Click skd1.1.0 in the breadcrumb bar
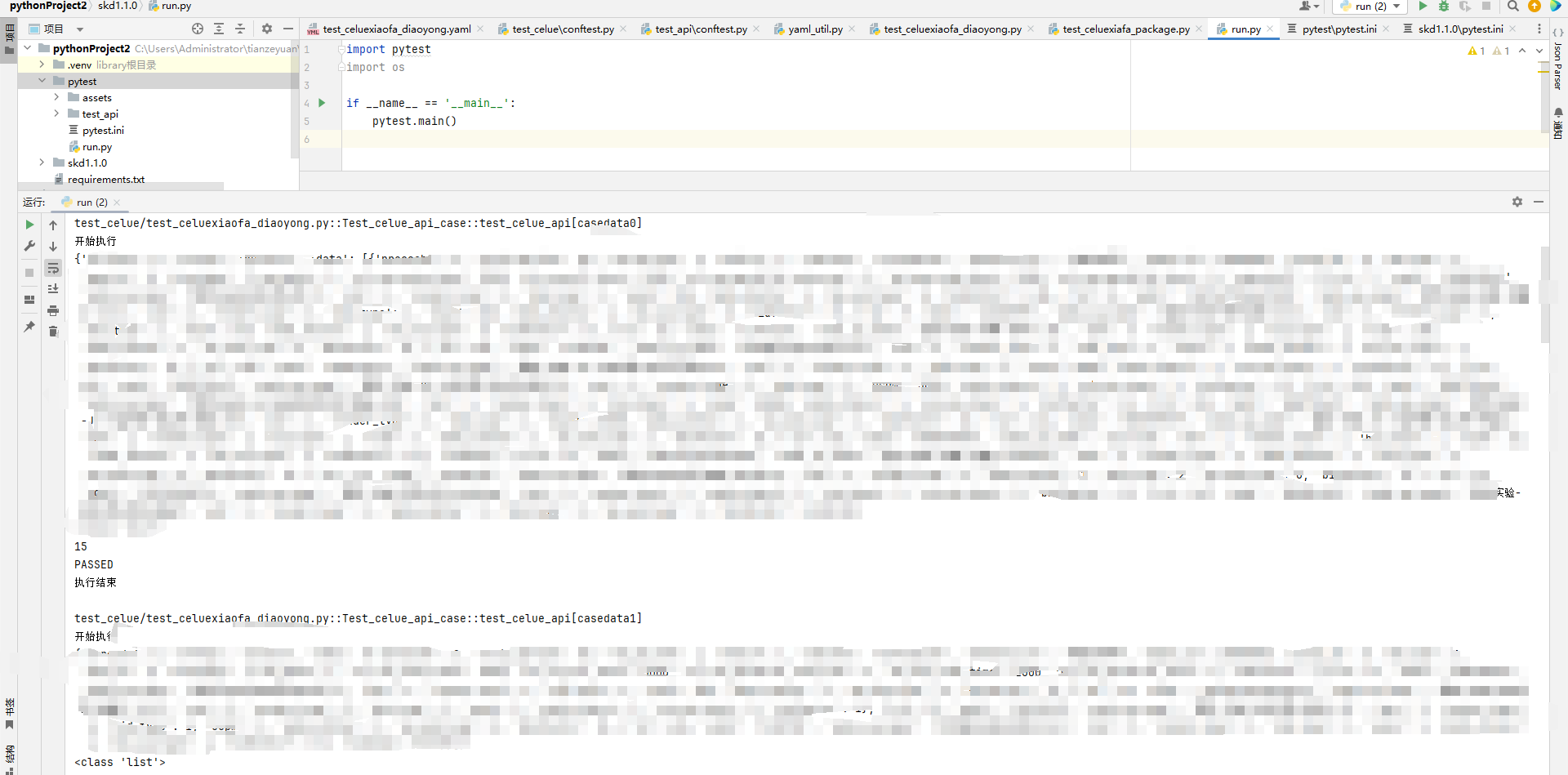 [118, 6]
